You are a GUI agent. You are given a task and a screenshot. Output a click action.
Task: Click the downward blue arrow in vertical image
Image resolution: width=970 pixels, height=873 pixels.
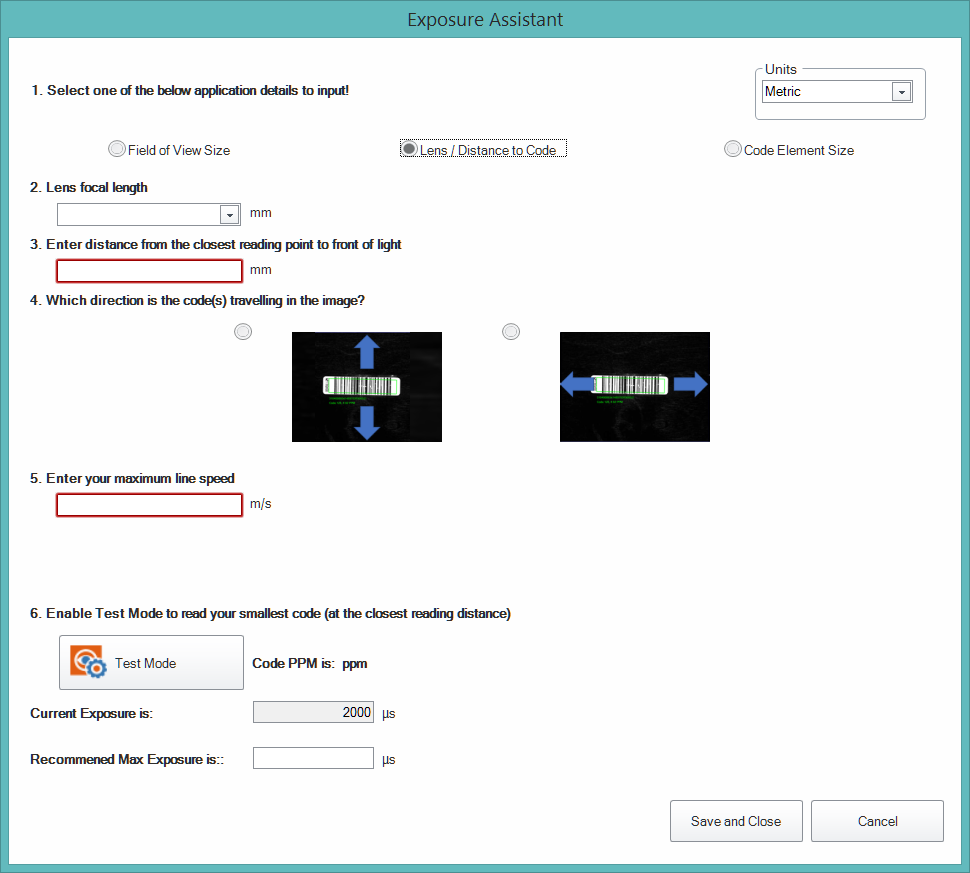pyautogui.click(x=367, y=421)
